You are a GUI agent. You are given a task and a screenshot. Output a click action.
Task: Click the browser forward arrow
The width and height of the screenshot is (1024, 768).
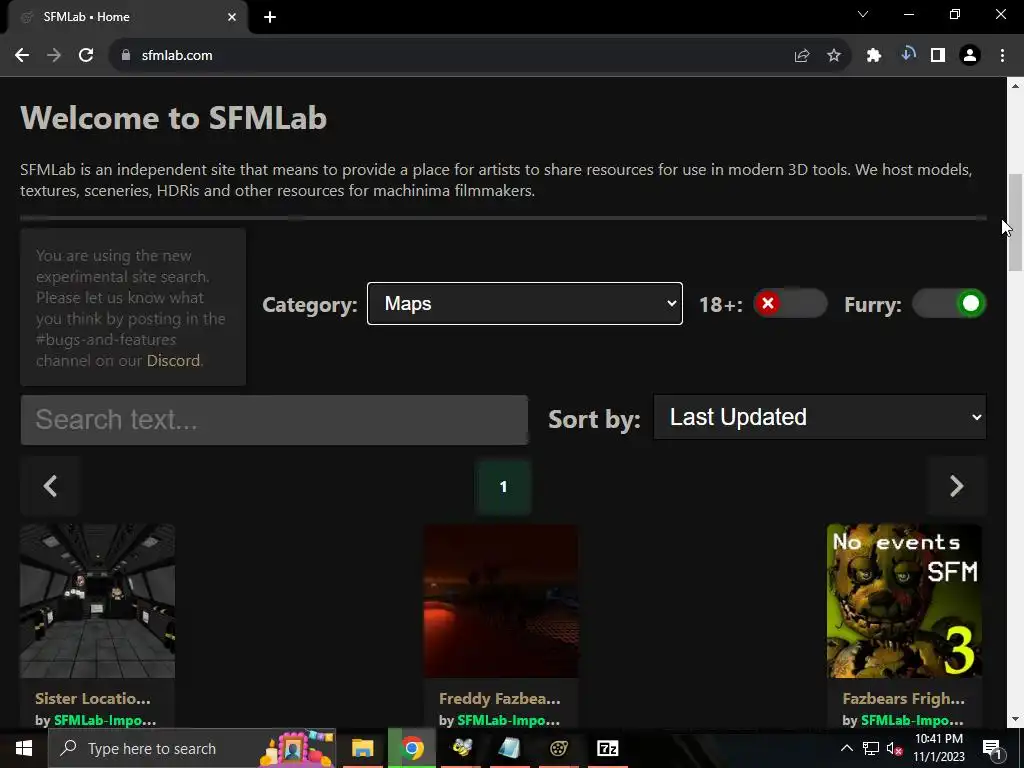pos(54,56)
